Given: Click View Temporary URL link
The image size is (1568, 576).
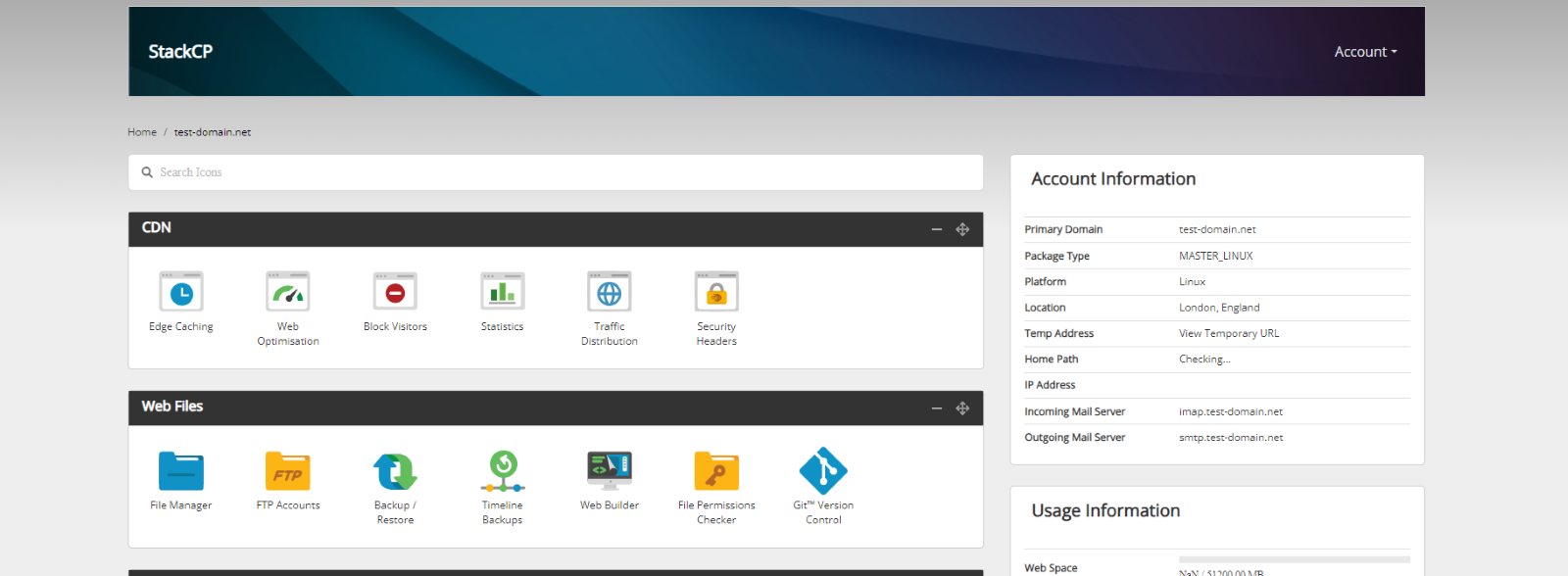Looking at the screenshot, I should point(1229,334).
